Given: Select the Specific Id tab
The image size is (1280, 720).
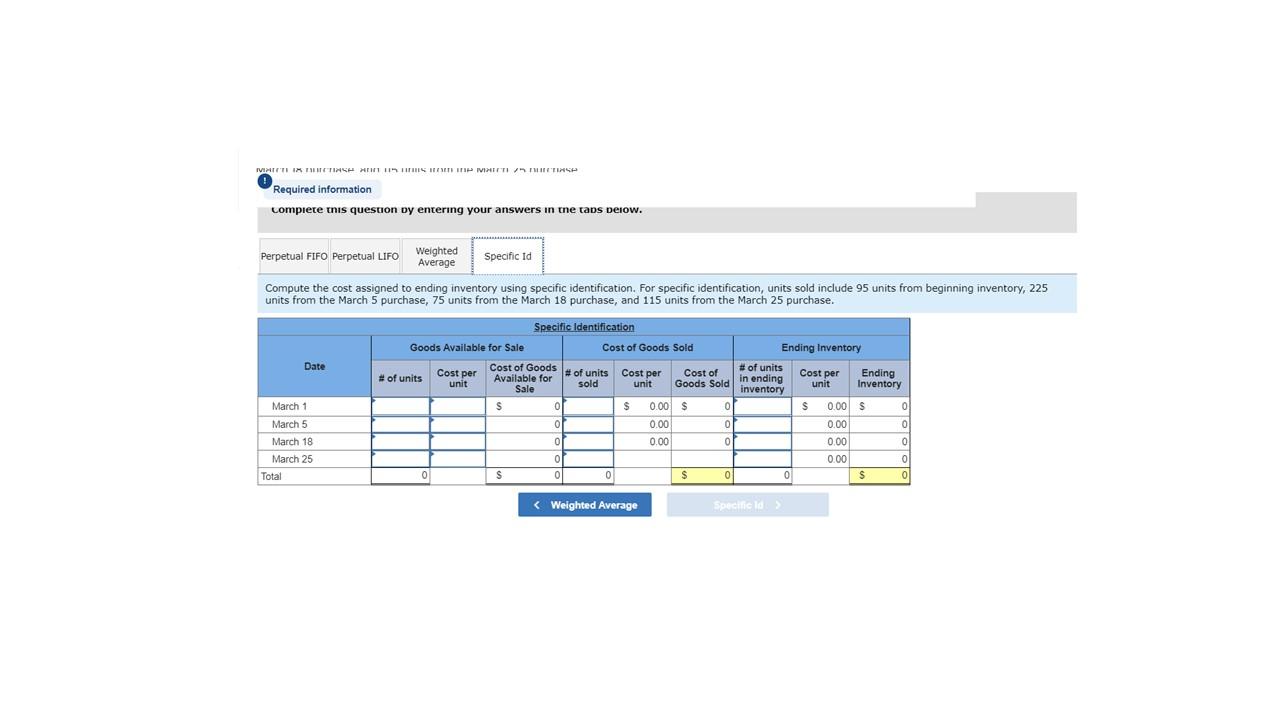Looking at the screenshot, I should click(508, 256).
